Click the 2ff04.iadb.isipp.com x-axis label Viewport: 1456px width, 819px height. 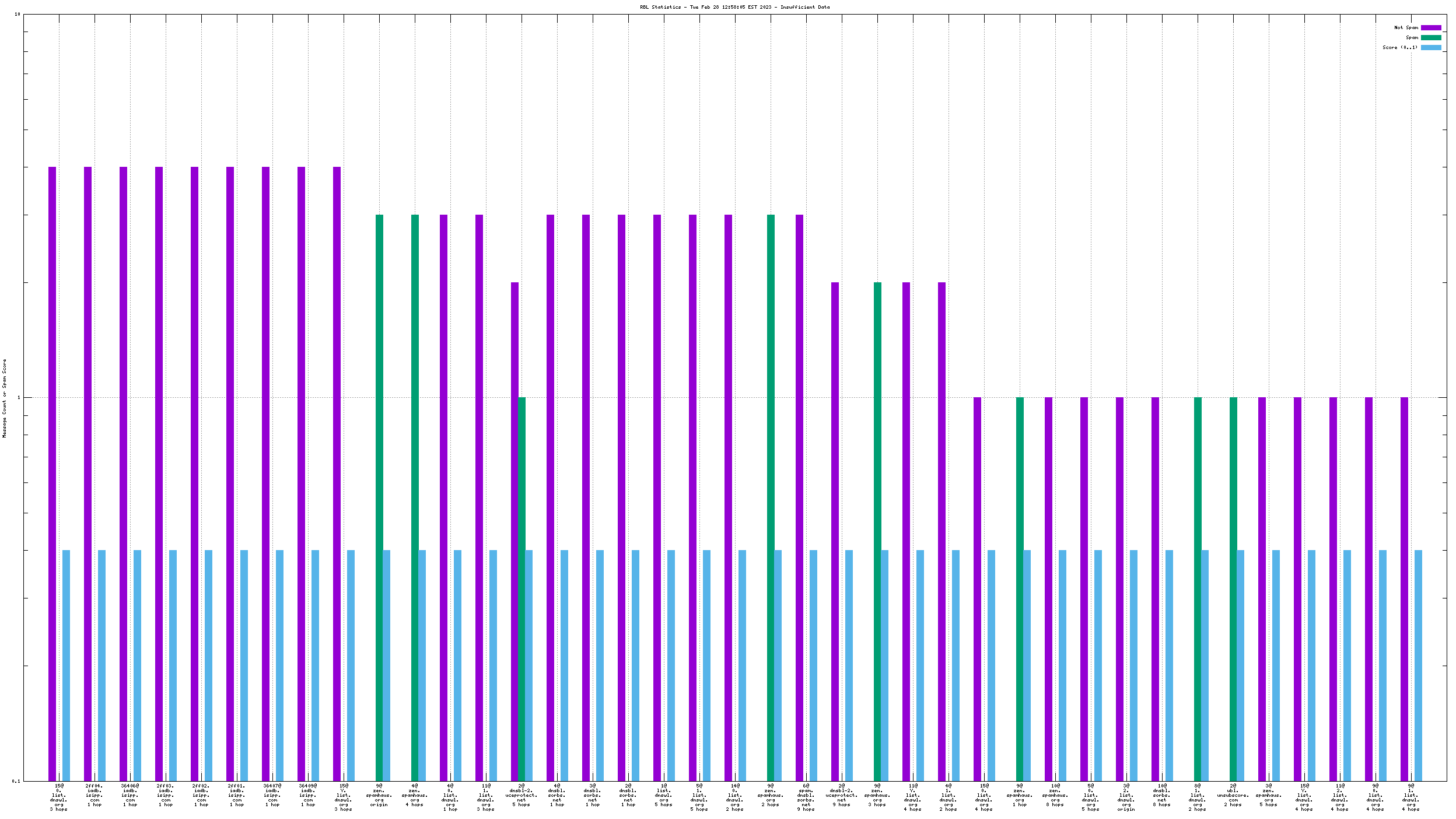(94, 795)
